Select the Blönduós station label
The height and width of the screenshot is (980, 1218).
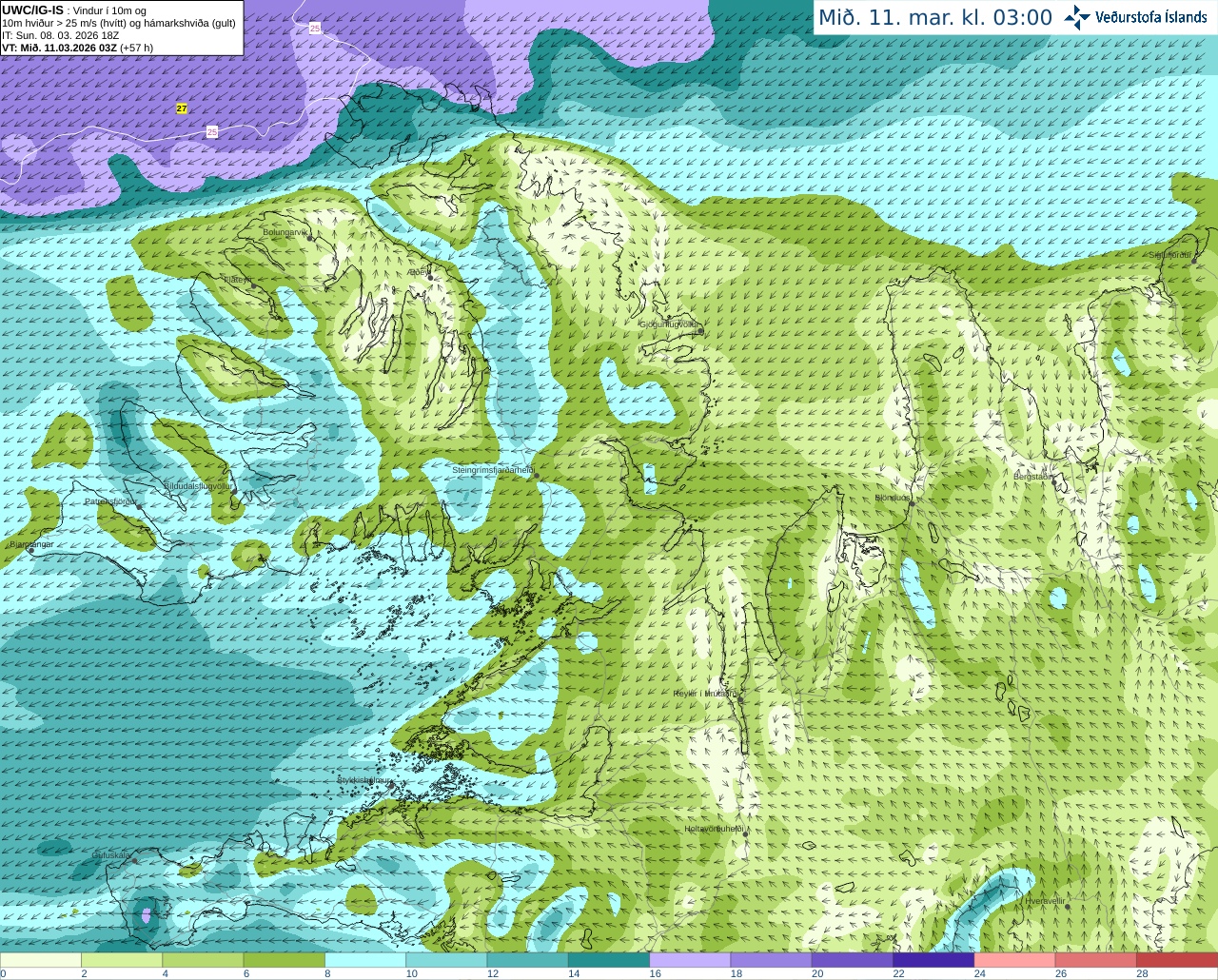[893, 498]
